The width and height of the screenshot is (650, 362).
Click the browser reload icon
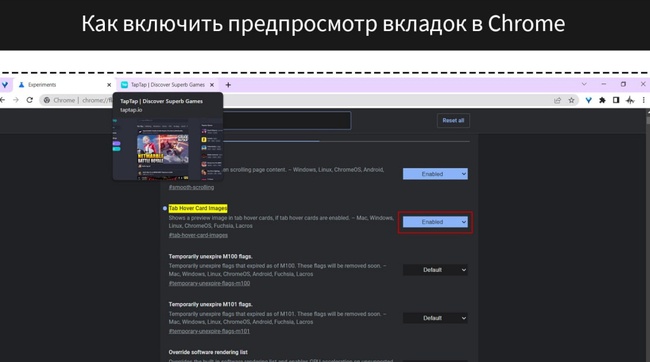(29, 100)
